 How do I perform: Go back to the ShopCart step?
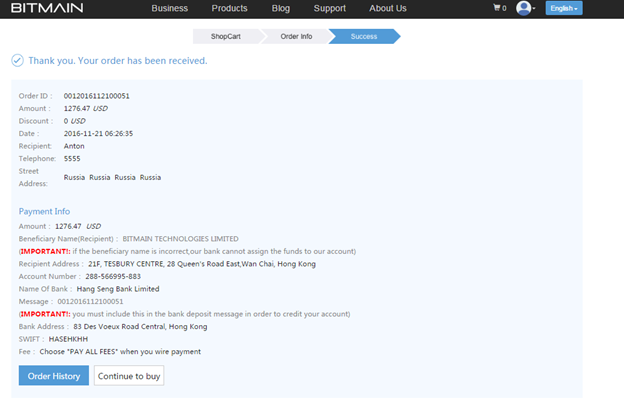click(x=225, y=36)
